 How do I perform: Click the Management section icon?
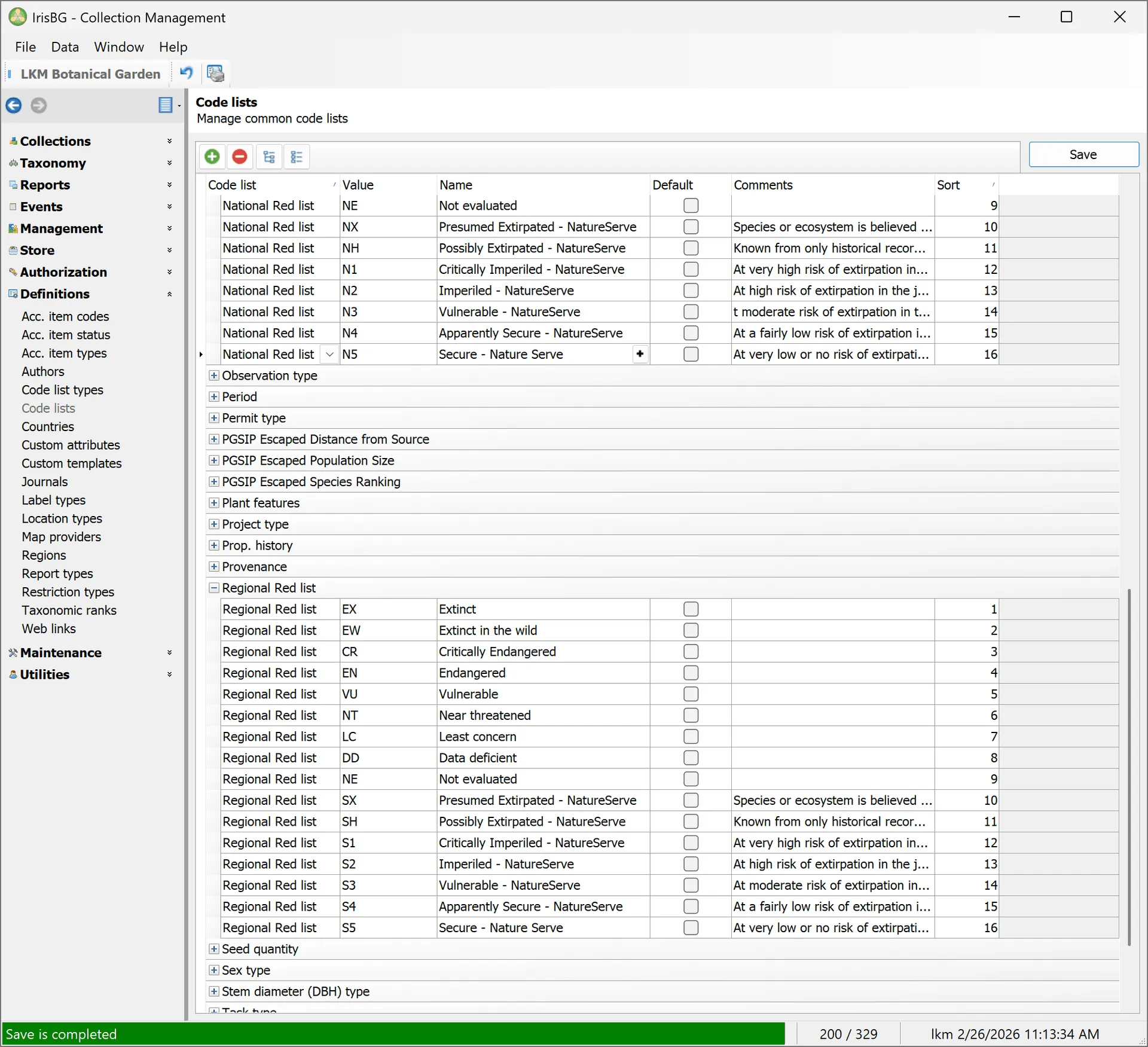(13, 228)
